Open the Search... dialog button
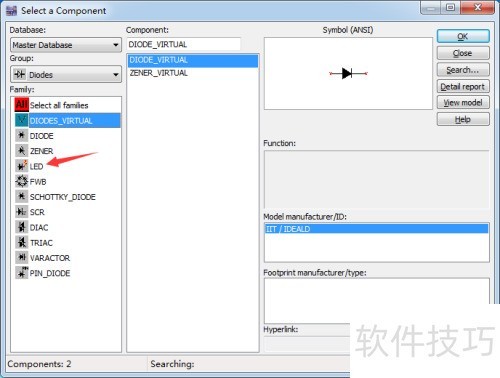 point(463,70)
